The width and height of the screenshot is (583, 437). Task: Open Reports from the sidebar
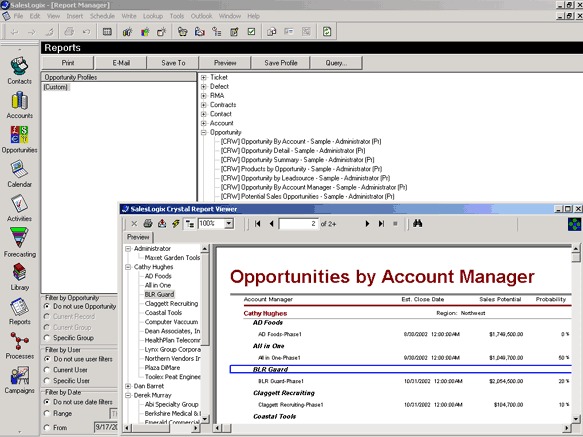[x=19, y=311]
